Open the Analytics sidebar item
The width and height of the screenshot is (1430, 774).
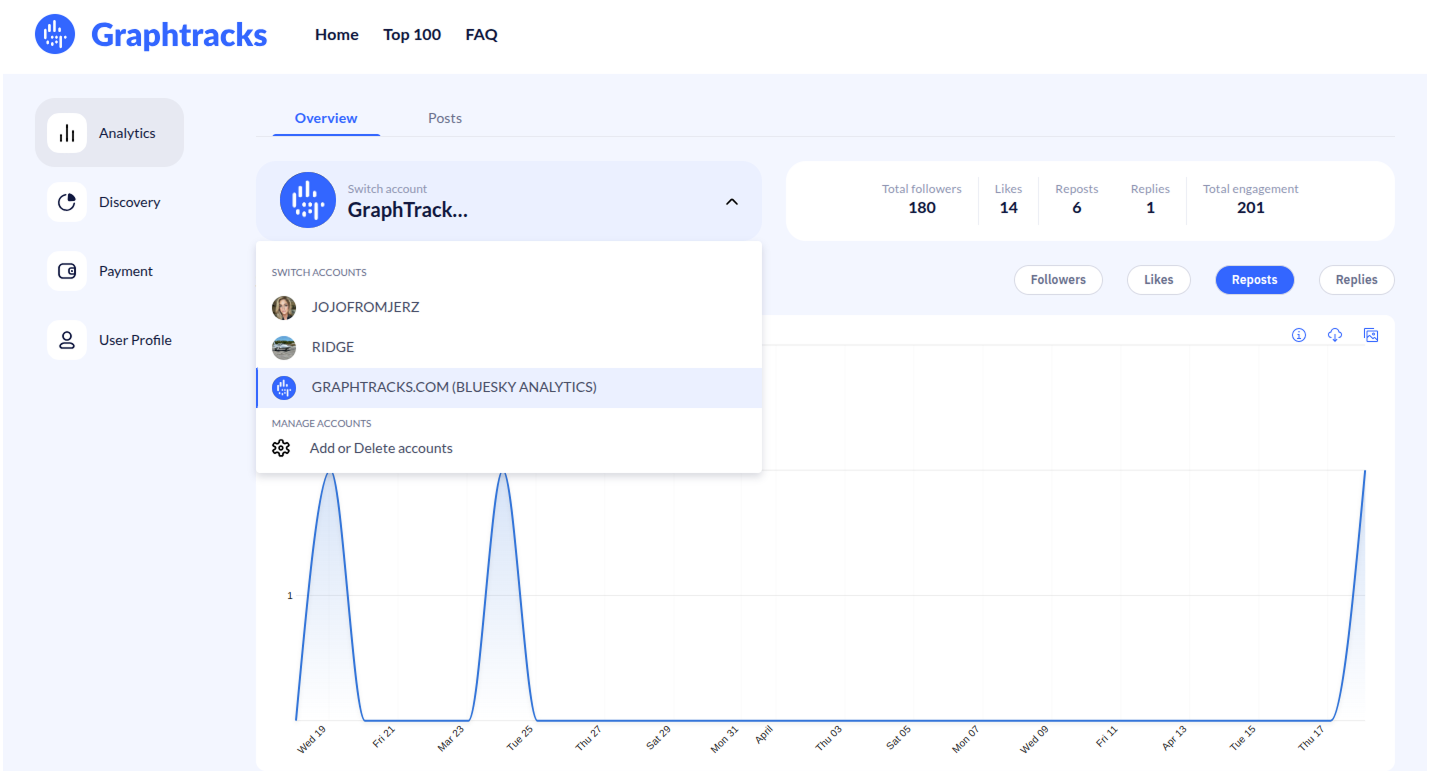(110, 133)
